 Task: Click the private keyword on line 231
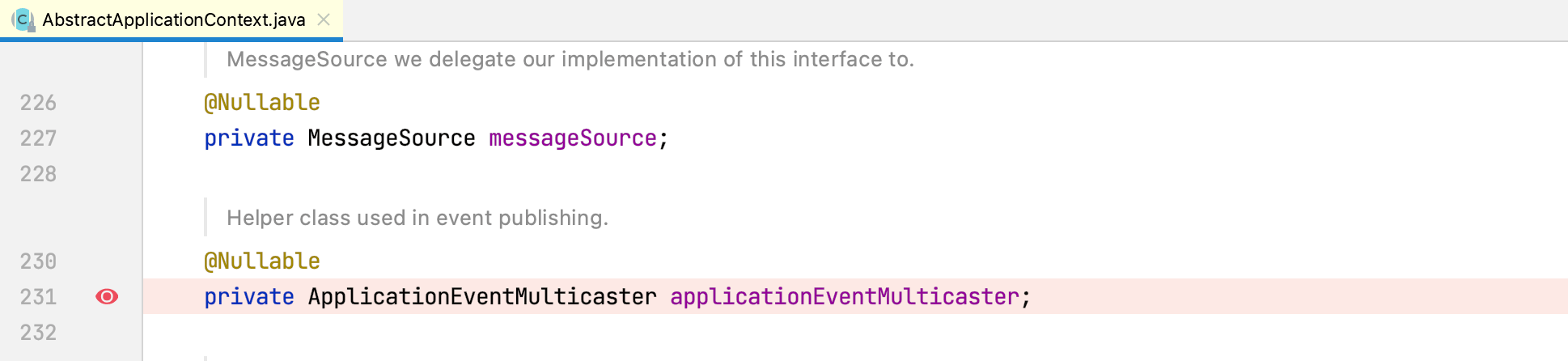pyautogui.click(x=249, y=297)
